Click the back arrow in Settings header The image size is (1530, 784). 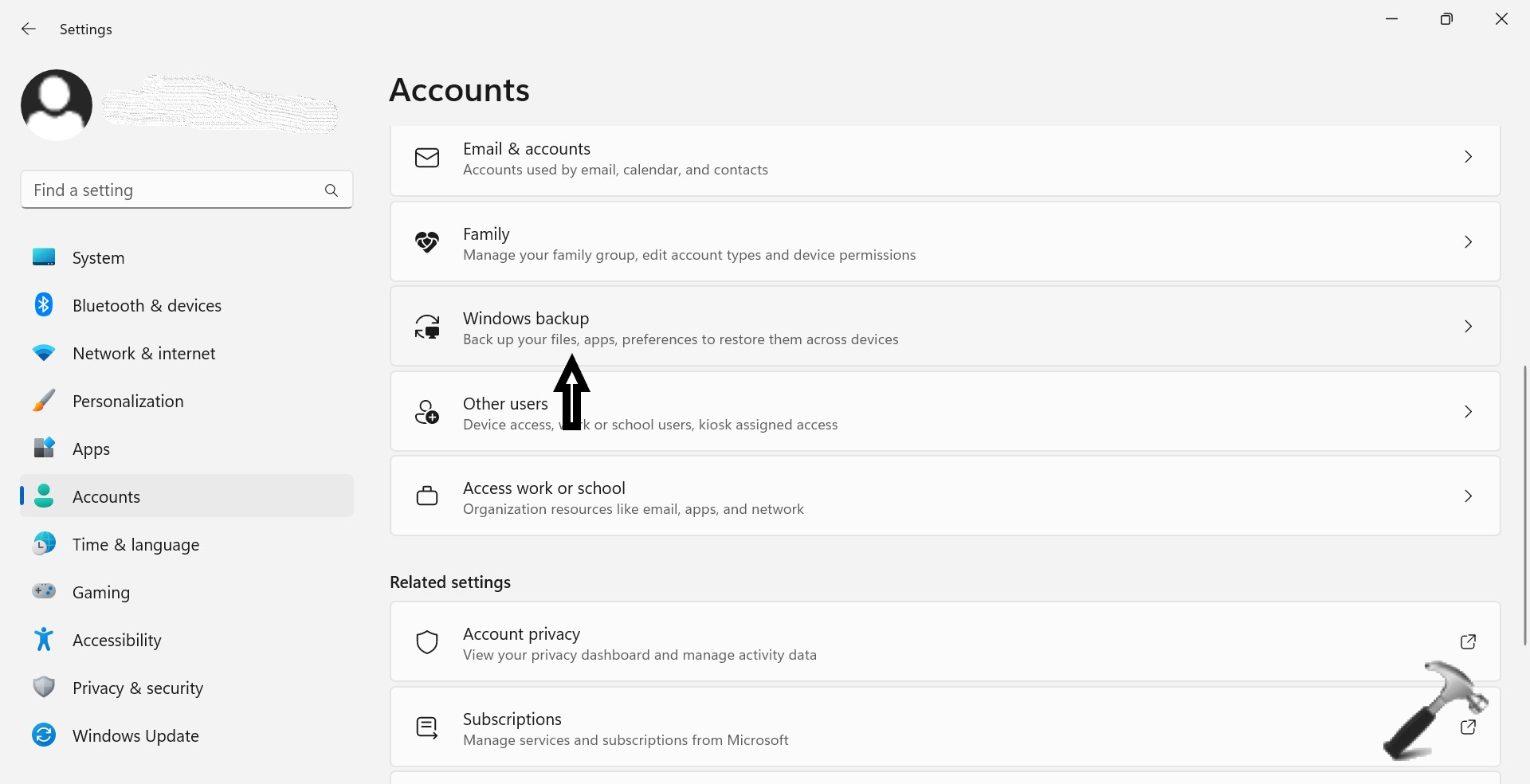29,29
